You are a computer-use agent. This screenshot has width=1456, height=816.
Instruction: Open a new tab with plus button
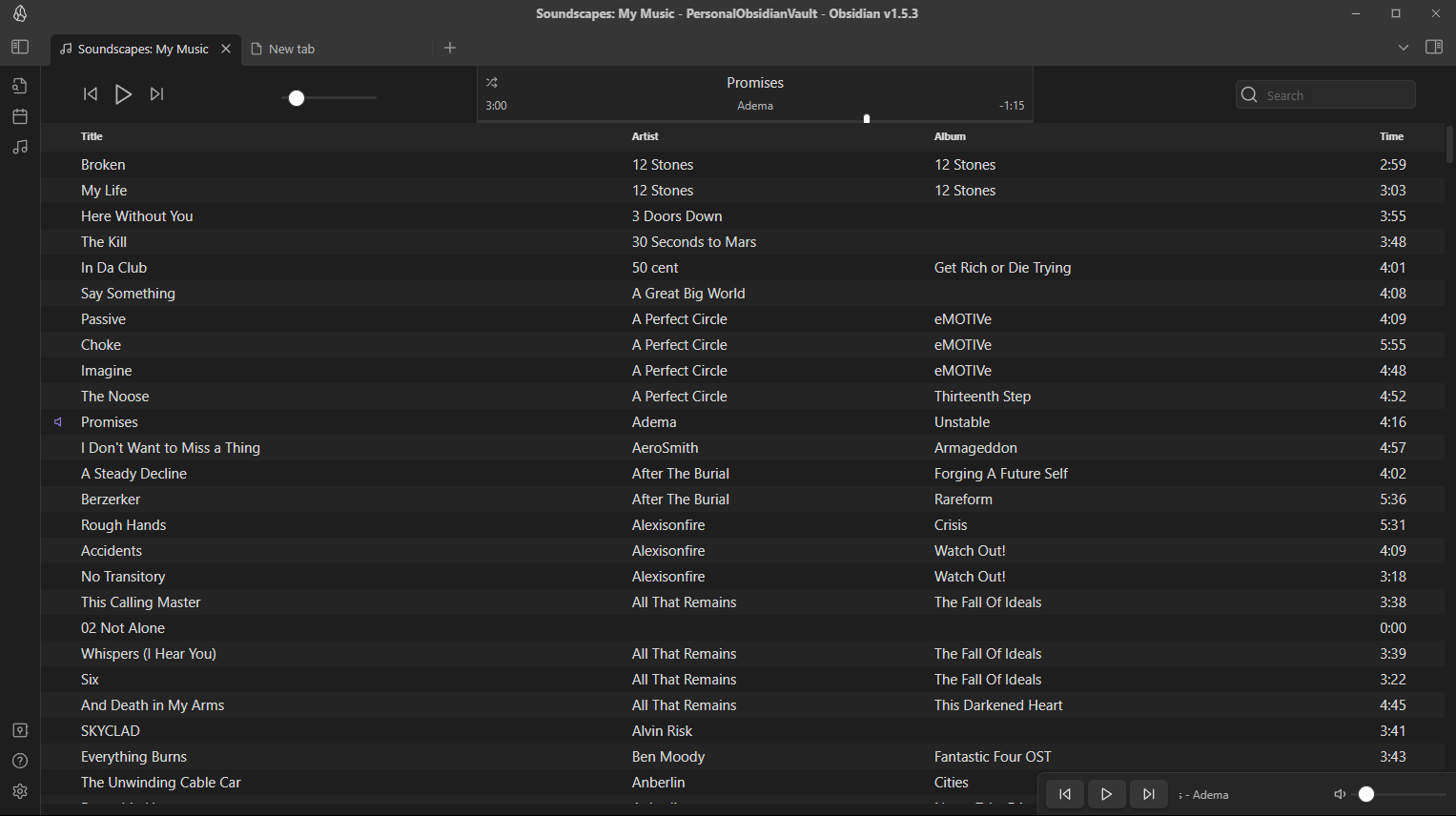pos(450,48)
